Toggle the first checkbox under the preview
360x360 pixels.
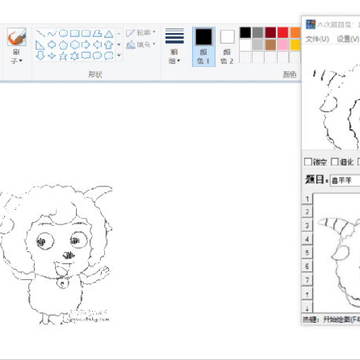(308, 162)
